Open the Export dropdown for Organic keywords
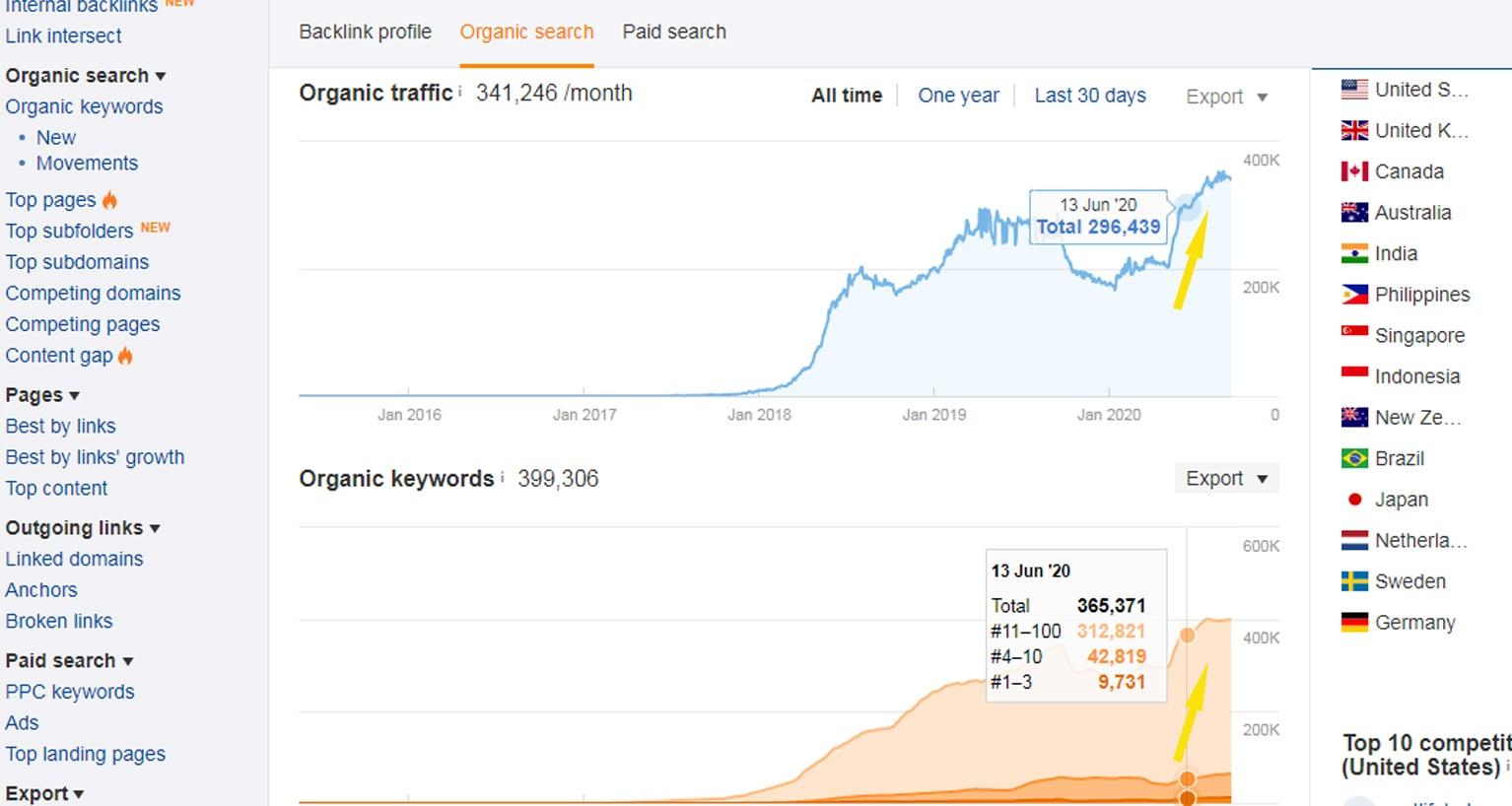The height and width of the screenshot is (806, 1512). [x=1225, y=478]
